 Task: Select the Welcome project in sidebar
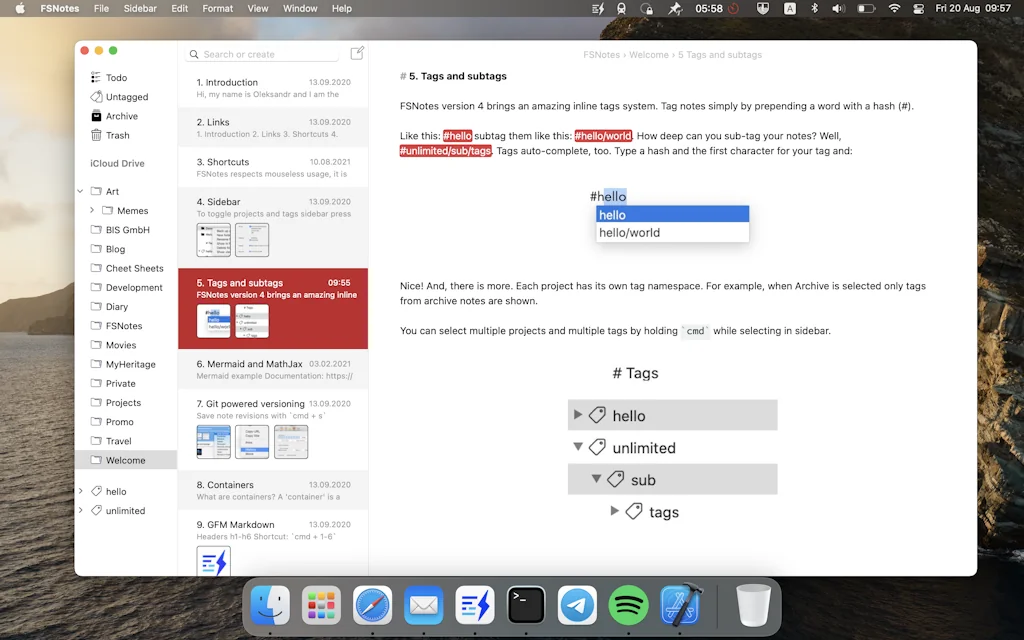[126, 460]
